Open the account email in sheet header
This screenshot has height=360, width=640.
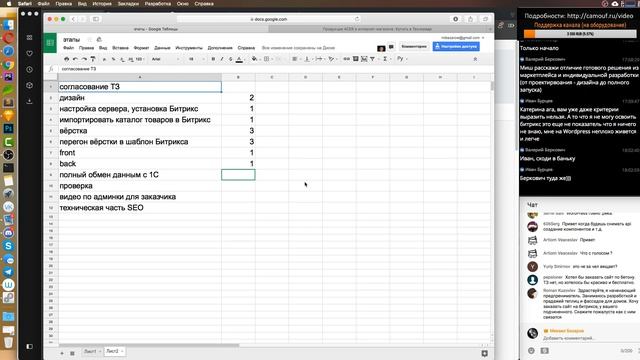(460, 38)
